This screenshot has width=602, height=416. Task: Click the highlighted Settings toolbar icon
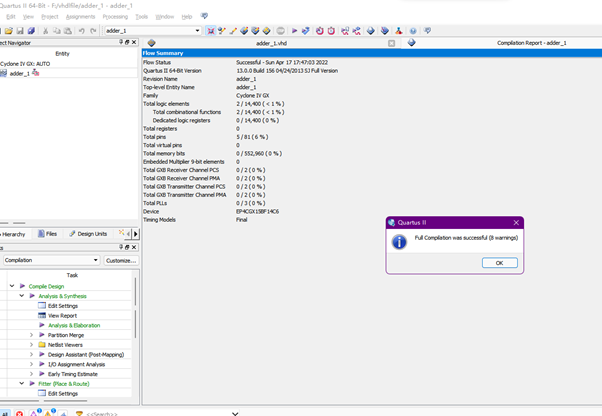[211, 31]
